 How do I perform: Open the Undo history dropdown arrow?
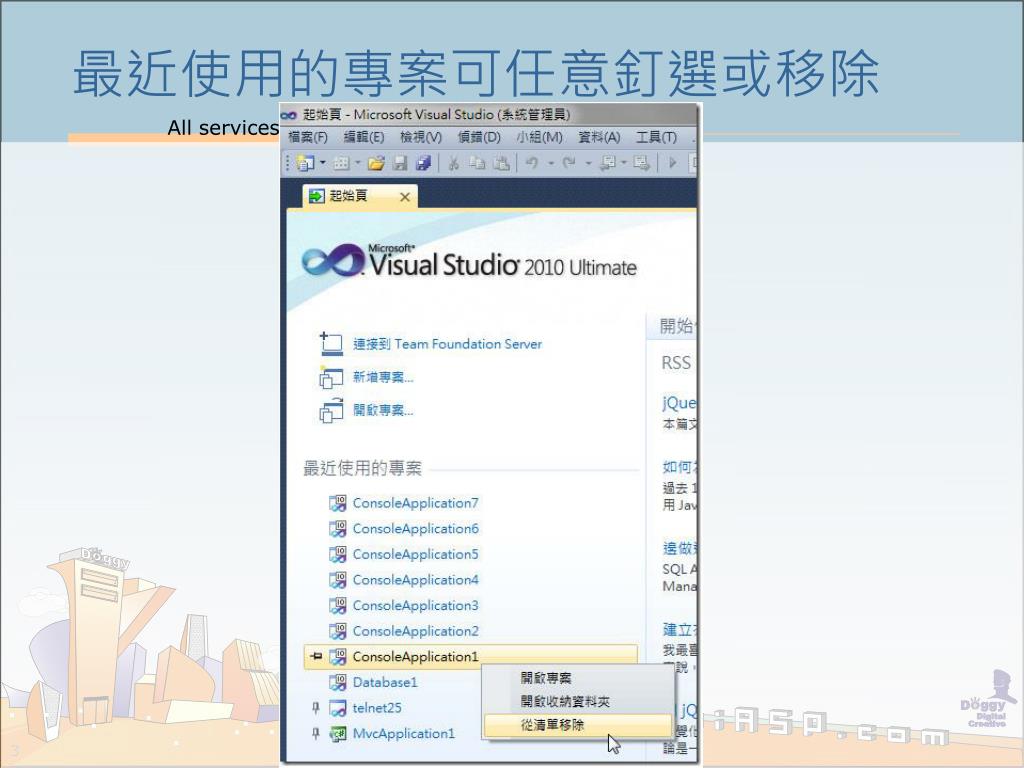click(551, 163)
